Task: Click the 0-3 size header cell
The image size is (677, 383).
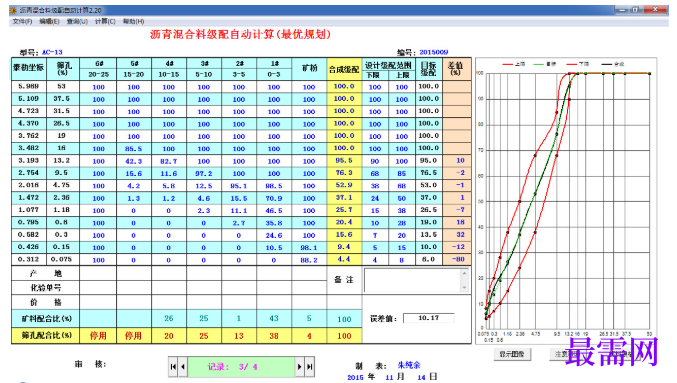Action: pyautogui.click(x=274, y=75)
